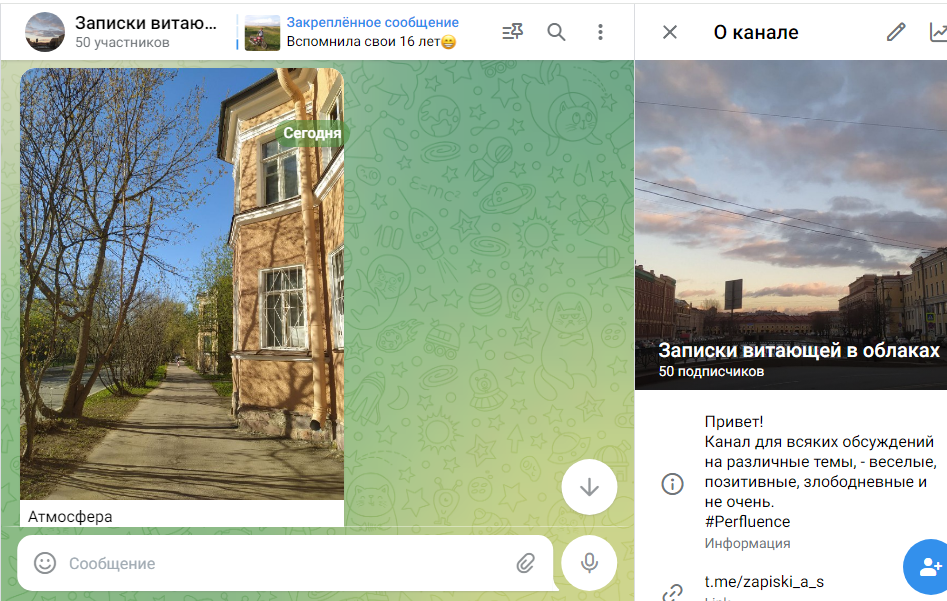Click the link chain icon beside the channel URL

pos(673,593)
